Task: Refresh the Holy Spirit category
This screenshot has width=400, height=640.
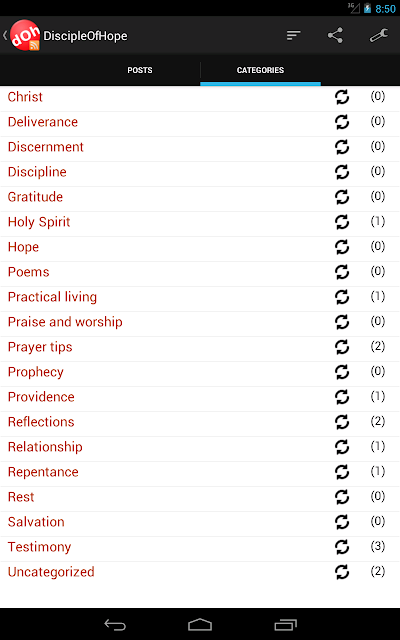Action: [x=342, y=222]
